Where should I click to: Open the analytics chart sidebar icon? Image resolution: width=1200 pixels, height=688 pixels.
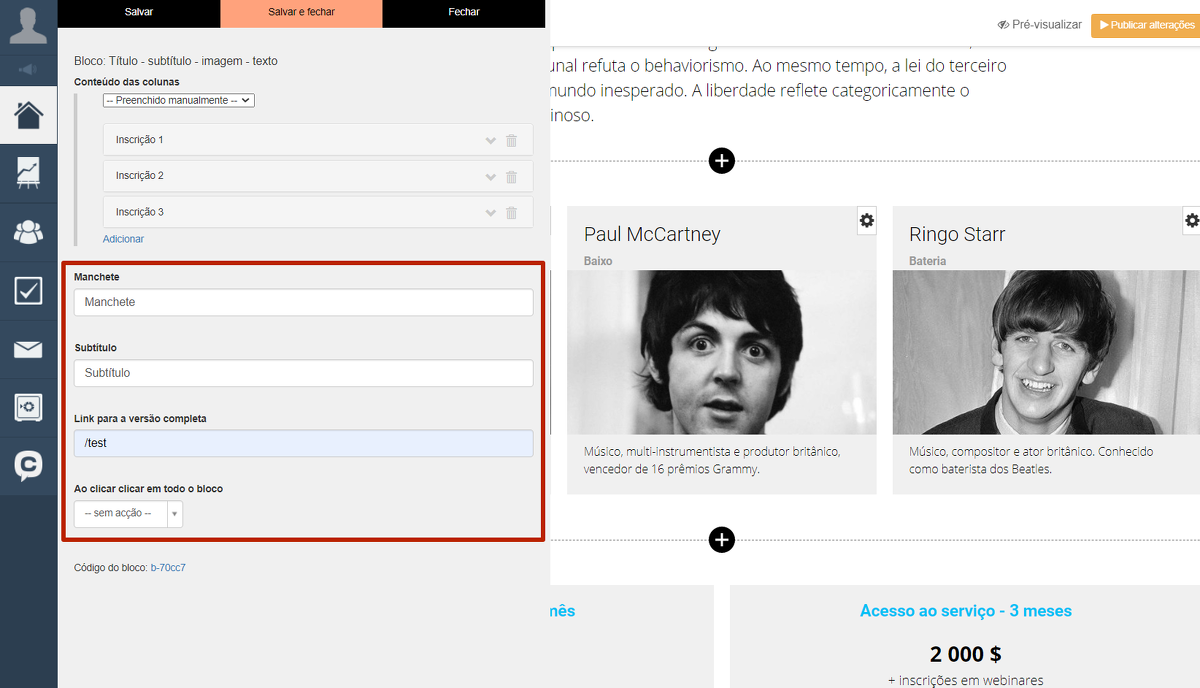coord(28,173)
